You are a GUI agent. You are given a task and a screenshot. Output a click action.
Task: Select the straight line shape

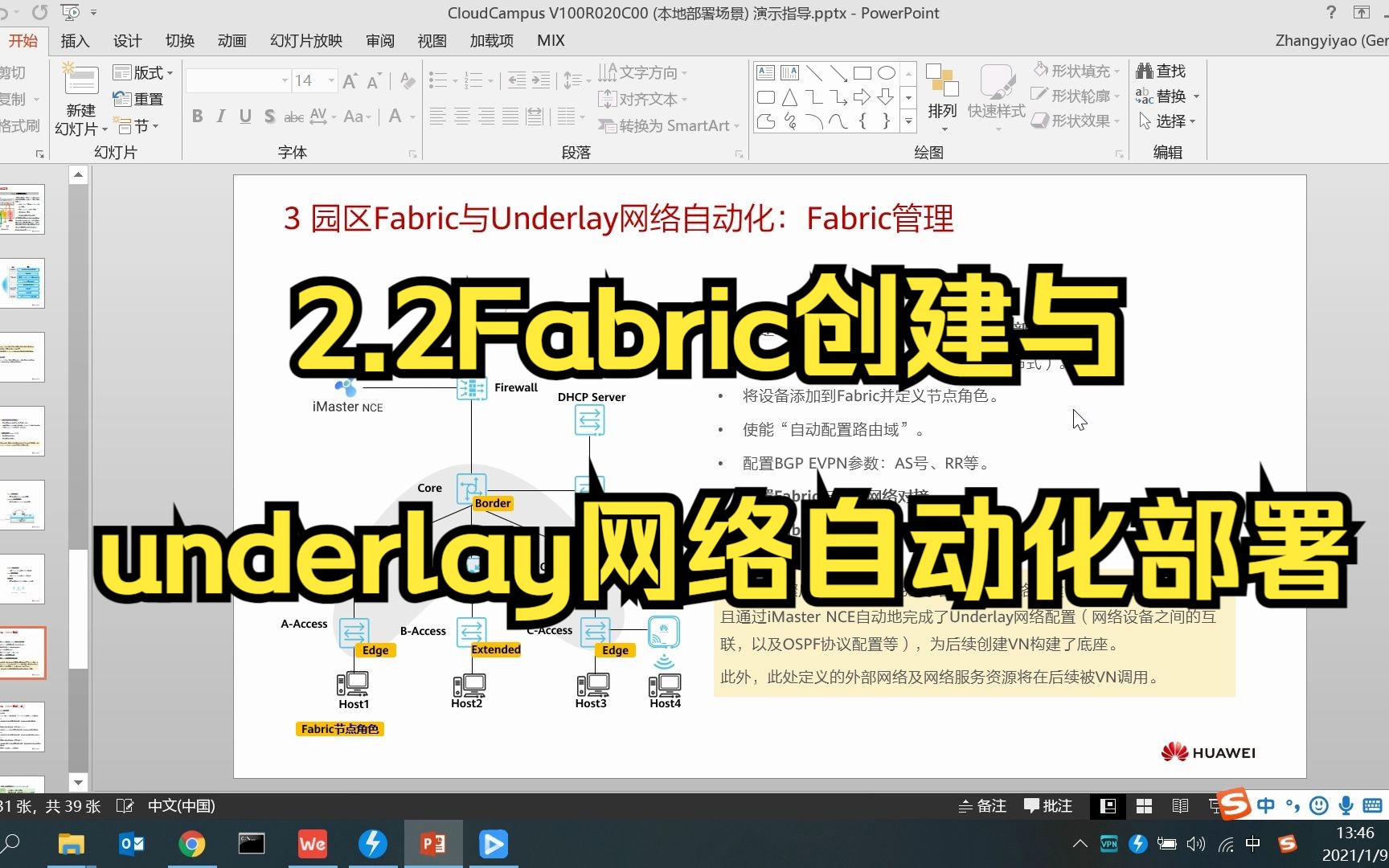tap(814, 73)
